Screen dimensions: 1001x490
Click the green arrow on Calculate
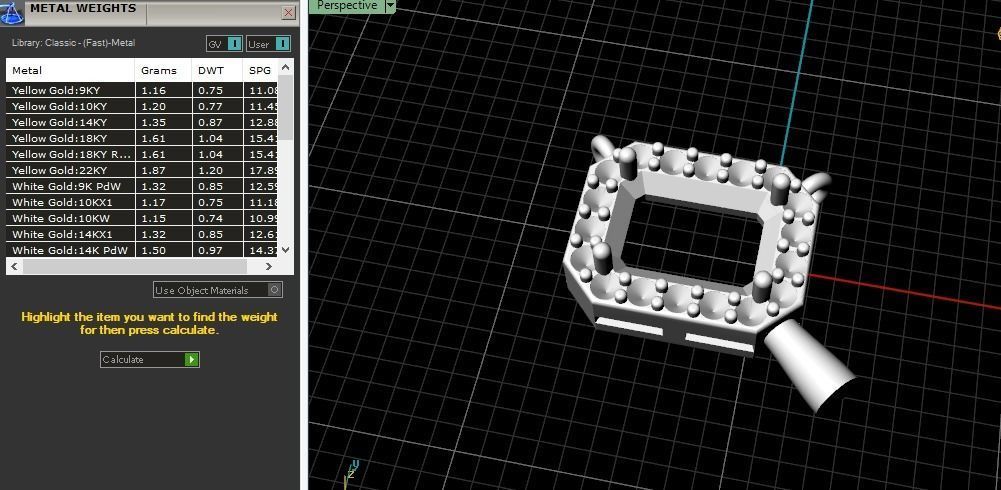coord(192,360)
